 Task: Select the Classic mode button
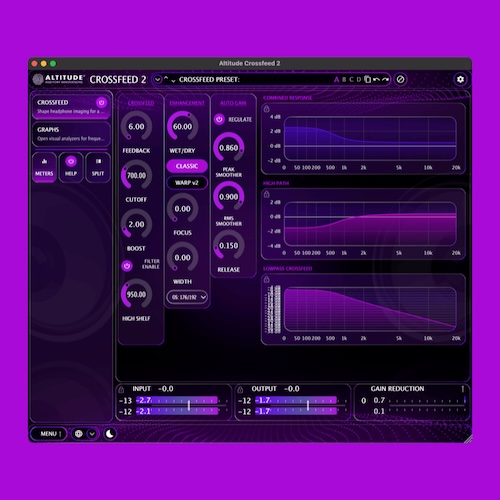click(x=187, y=166)
